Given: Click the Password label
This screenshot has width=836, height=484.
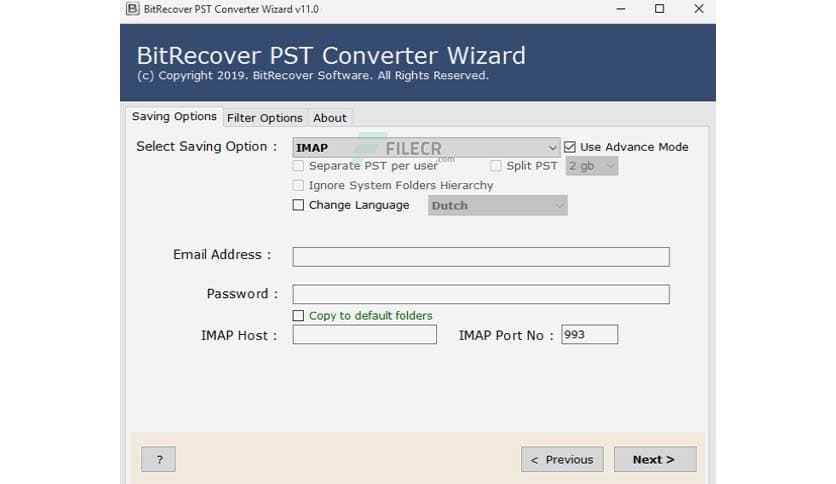Looking at the screenshot, I should click(x=242, y=294).
